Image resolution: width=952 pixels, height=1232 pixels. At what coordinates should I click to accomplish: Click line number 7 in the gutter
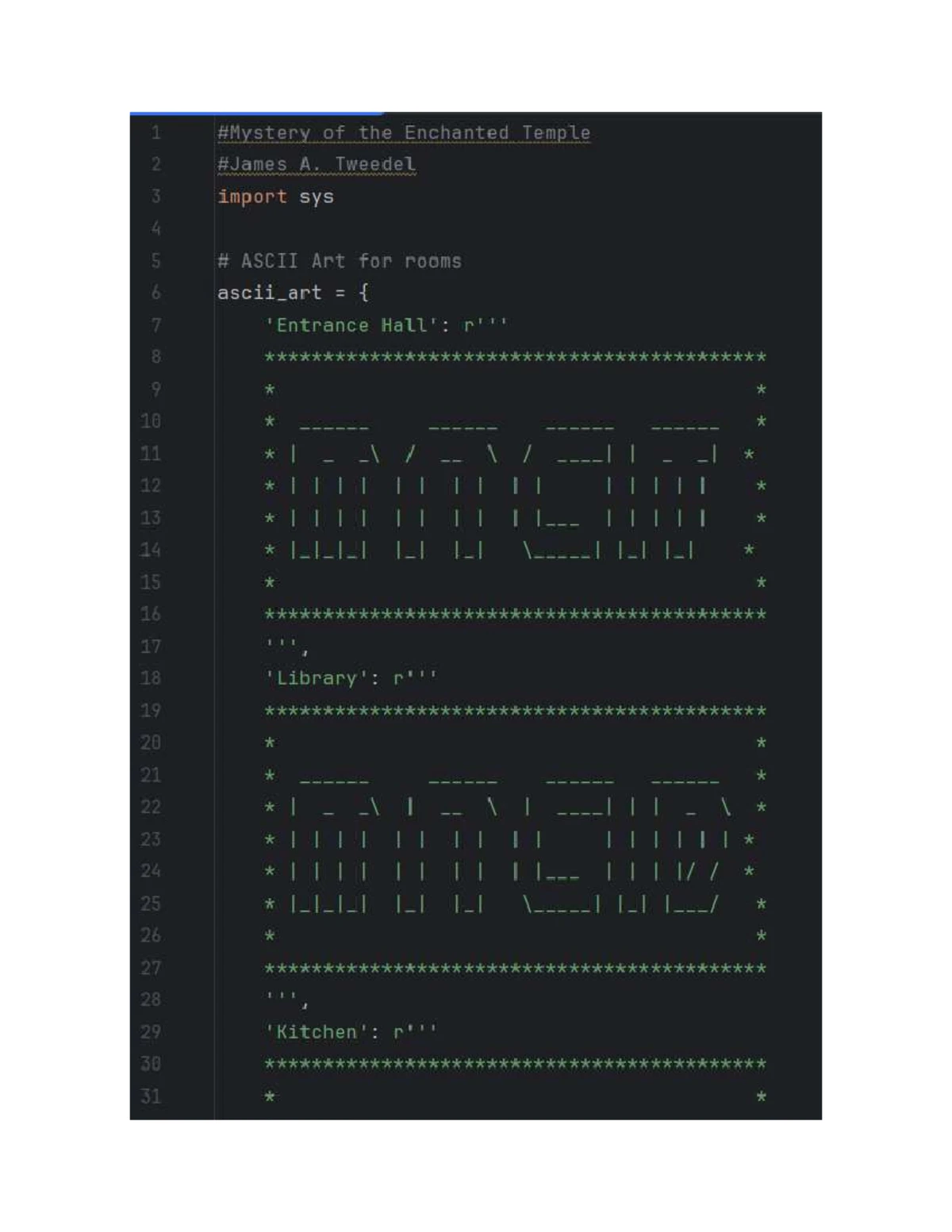click(155, 325)
